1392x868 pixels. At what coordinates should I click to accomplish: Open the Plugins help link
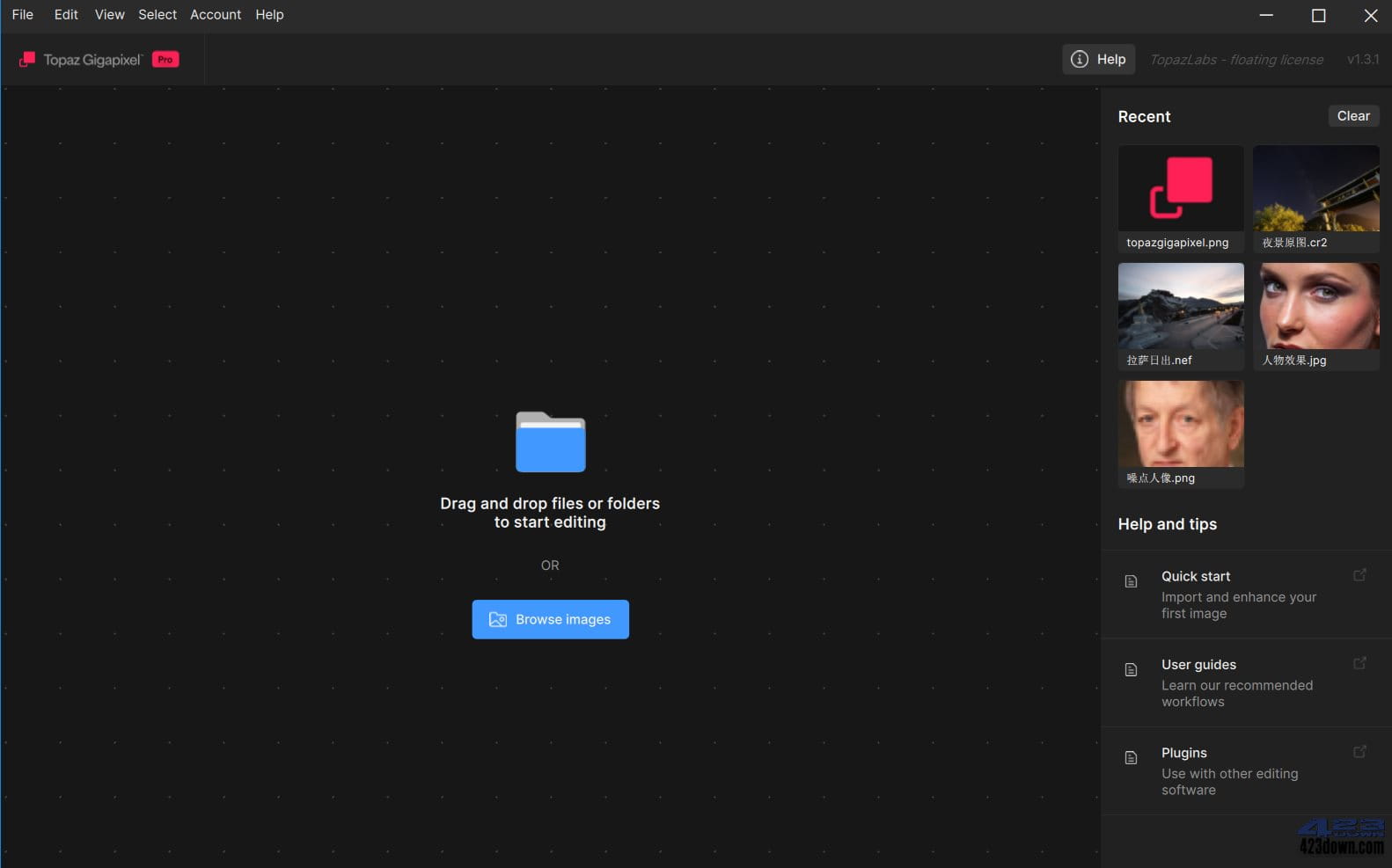1246,771
